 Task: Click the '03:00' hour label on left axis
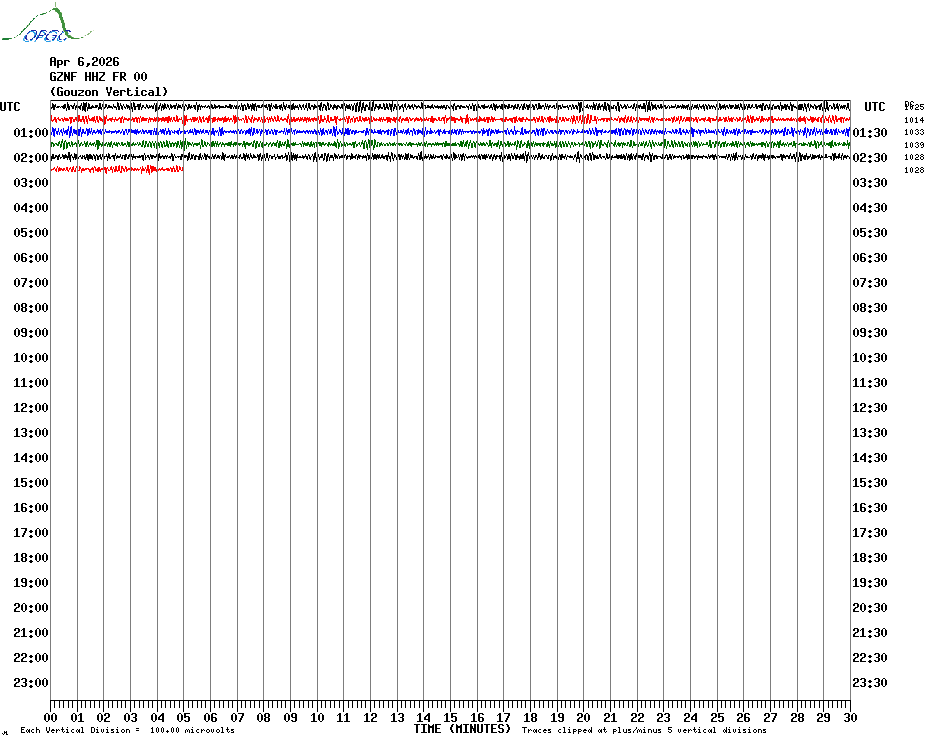pos(31,182)
